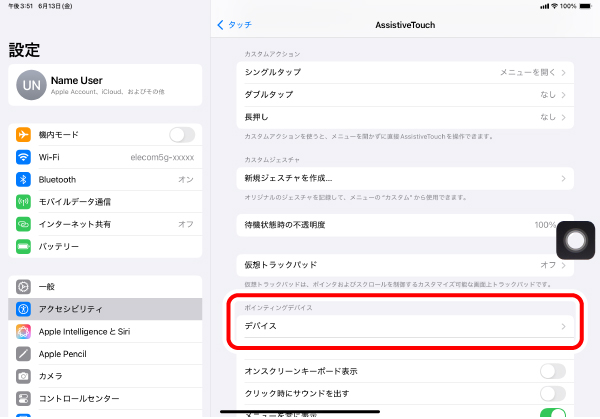Tap the Apple Intelligence と Siri icon

pyautogui.click(x=24, y=331)
